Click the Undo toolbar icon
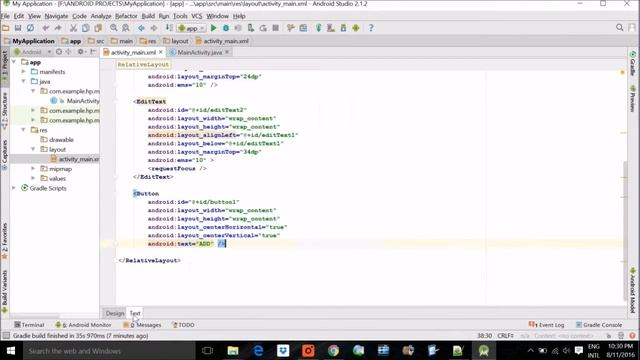The width and height of the screenshot is (640, 360). click(x=45, y=28)
